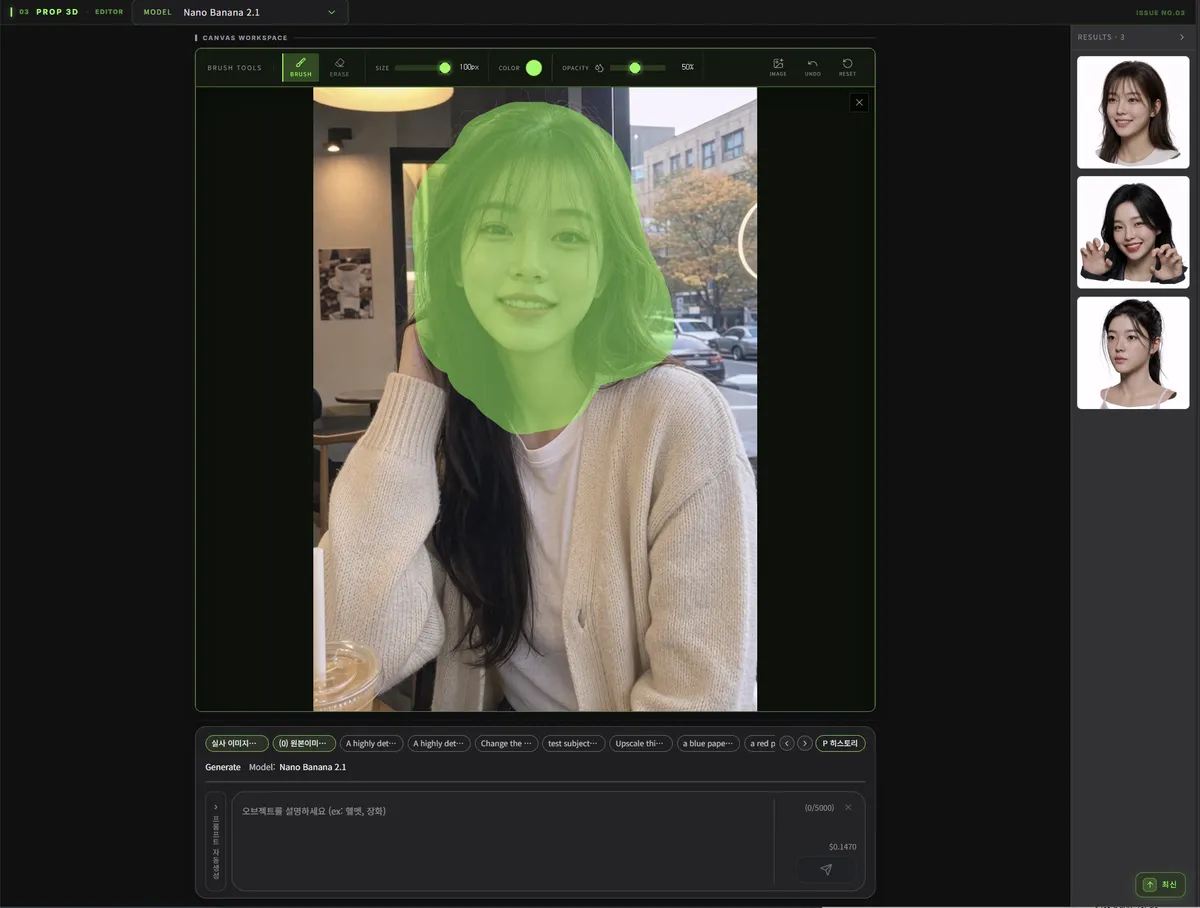The width and height of the screenshot is (1200, 908).
Task: Click the EDITOR label in header
Action: point(109,12)
